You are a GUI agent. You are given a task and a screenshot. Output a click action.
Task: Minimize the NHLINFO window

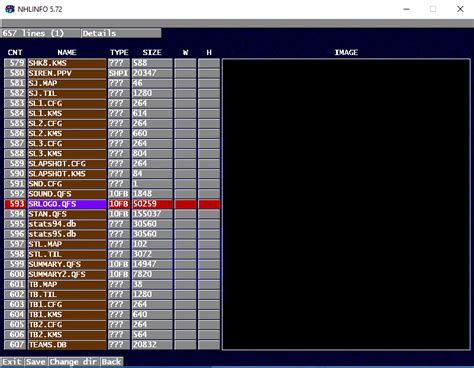click(406, 9)
